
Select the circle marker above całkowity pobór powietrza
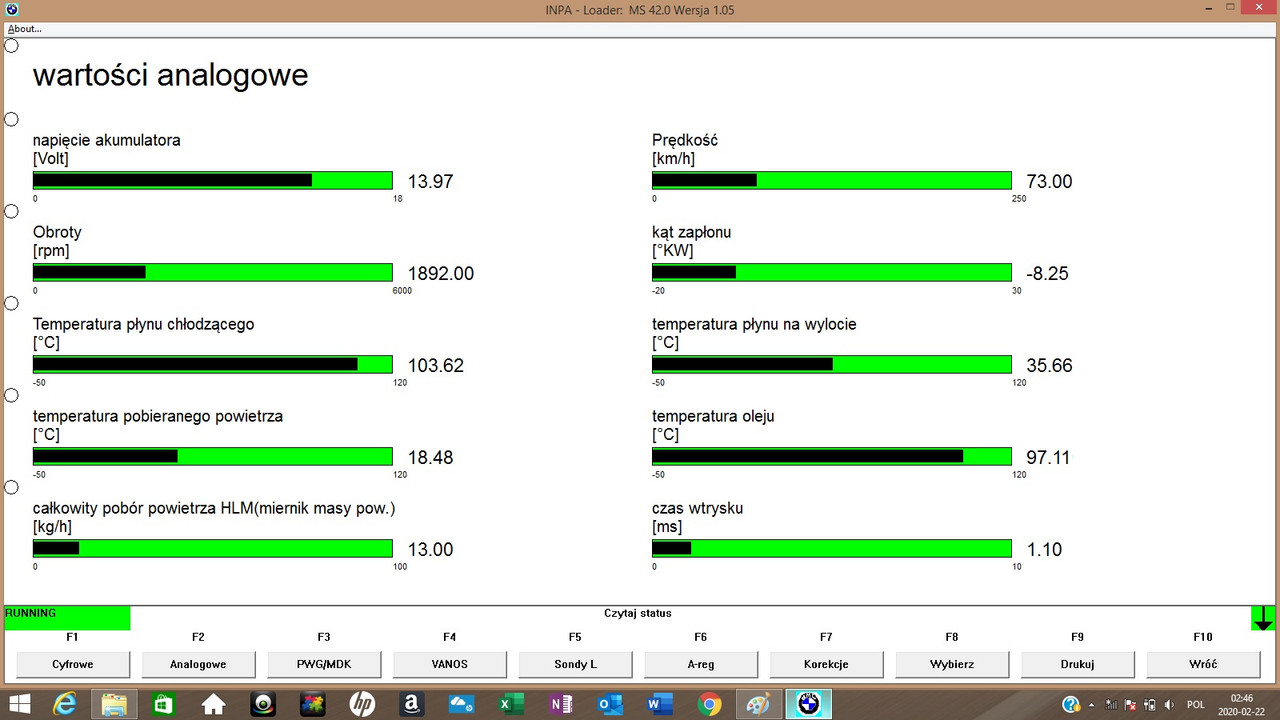[12, 488]
